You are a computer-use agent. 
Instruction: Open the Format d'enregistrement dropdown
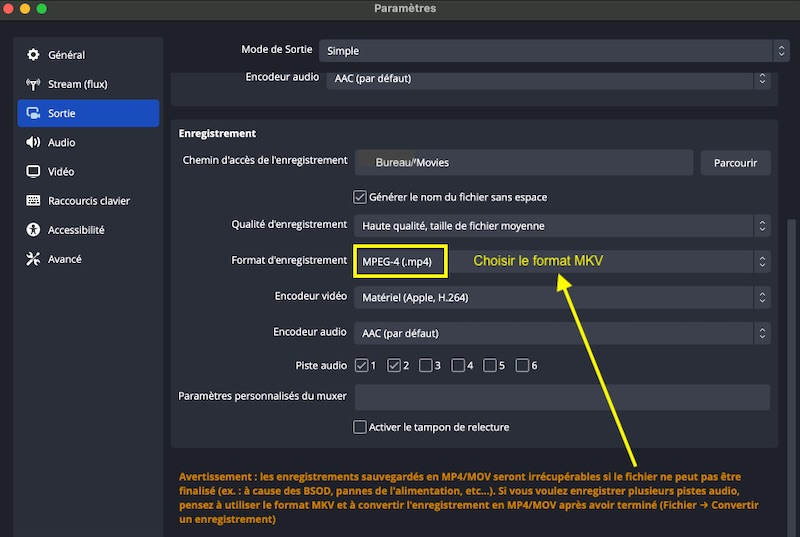tap(561, 261)
